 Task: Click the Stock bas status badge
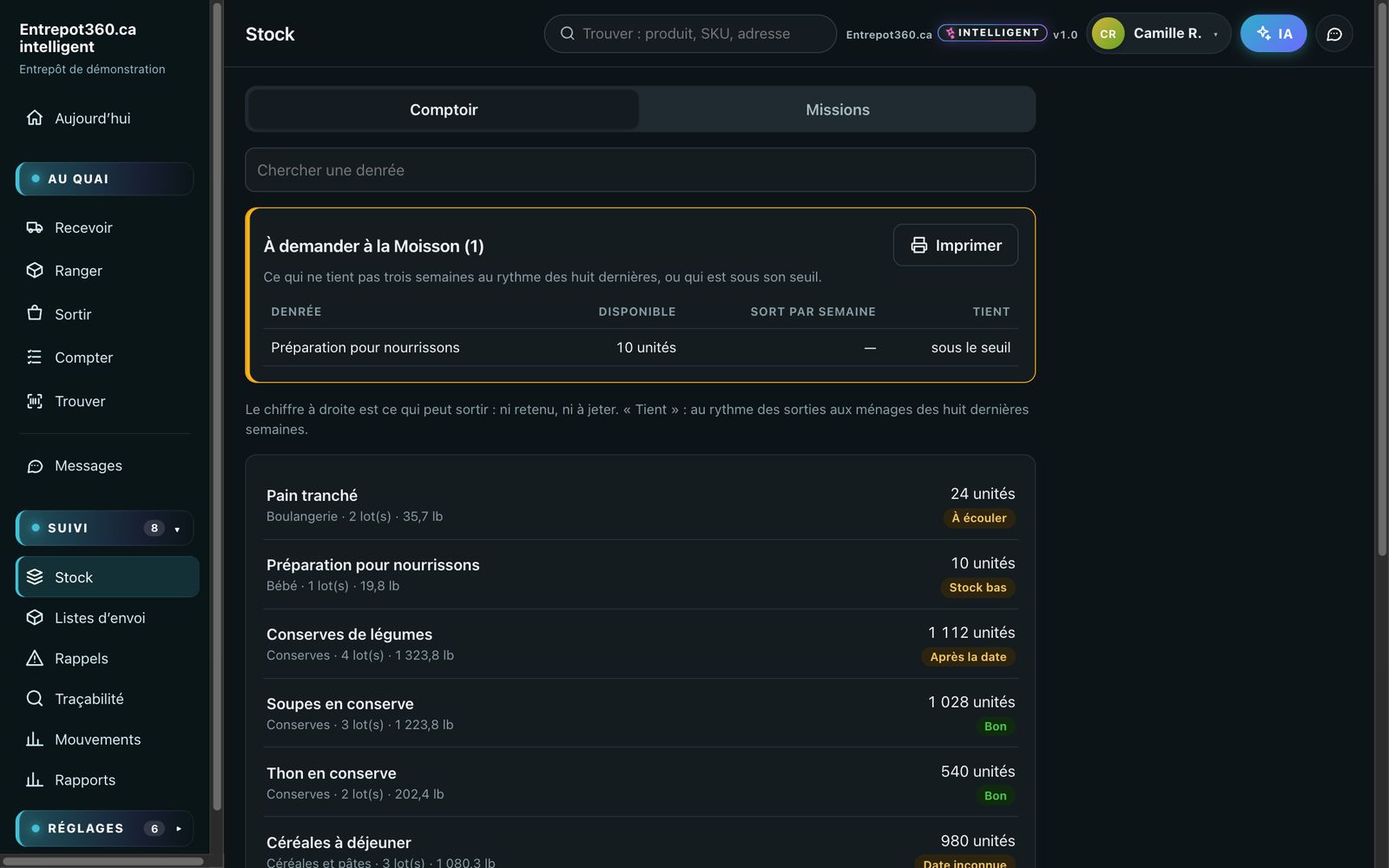(x=978, y=588)
